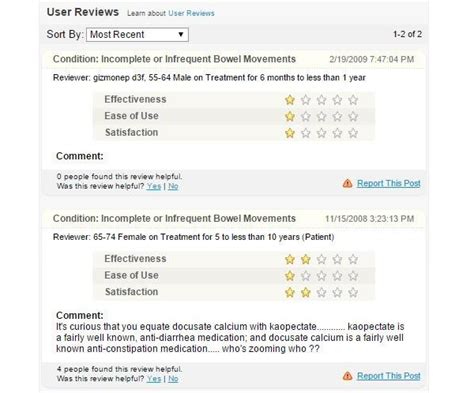Open the Sort By Most Recent dropdown

[x=137, y=35]
